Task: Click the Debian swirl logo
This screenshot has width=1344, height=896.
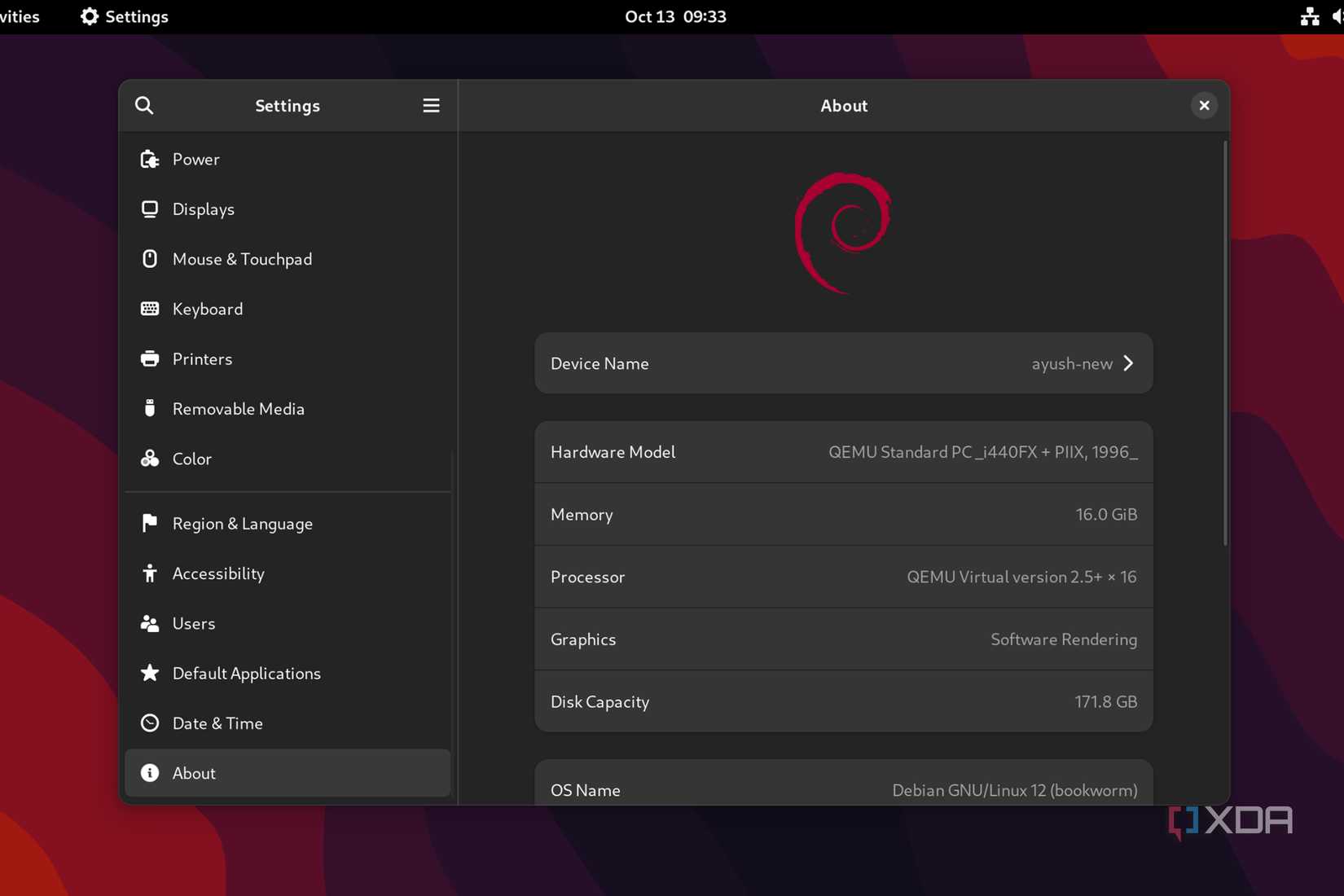Action: pyautogui.click(x=843, y=233)
